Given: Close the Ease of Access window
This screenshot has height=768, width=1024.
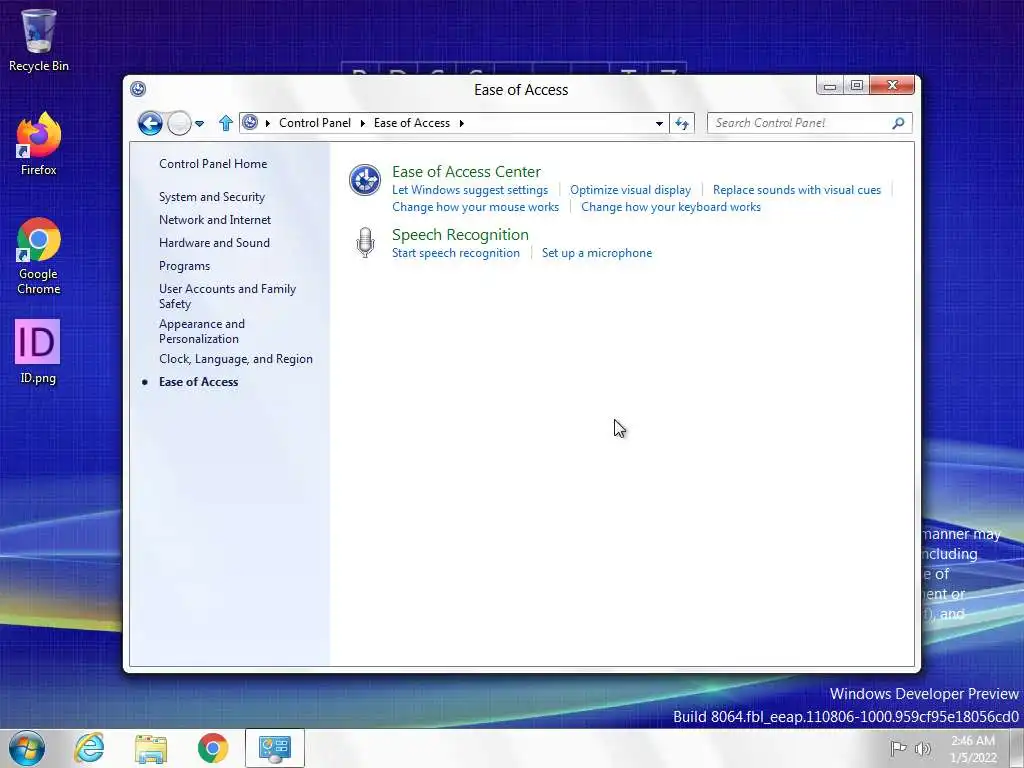Looking at the screenshot, I should pyautogui.click(x=892, y=86).
